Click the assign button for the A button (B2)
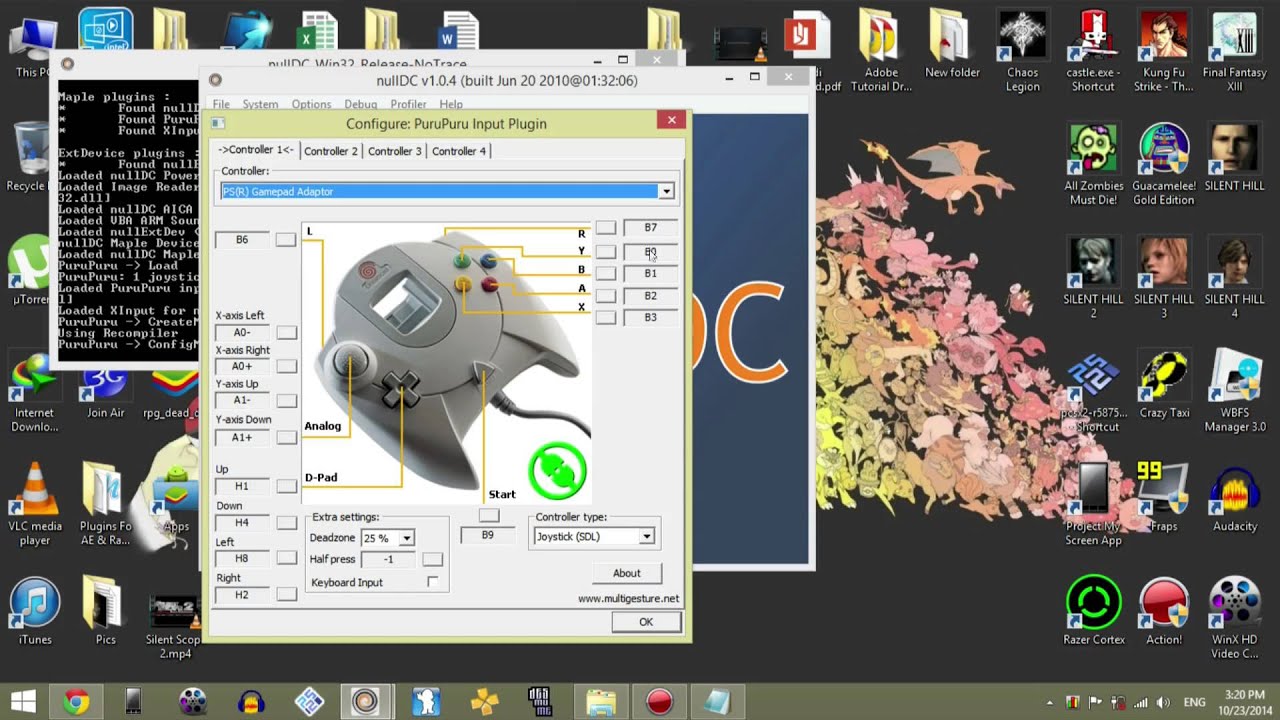The image size is (1280, 720). point(606,296)
